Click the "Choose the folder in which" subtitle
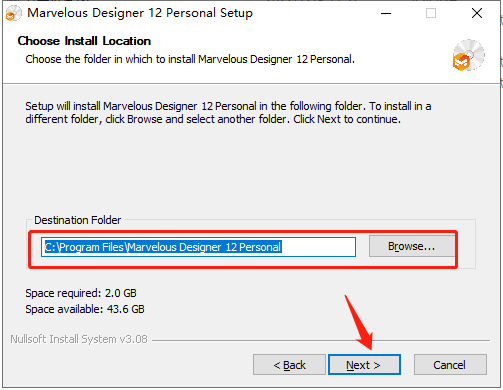Image resolution: width=503 pixels, height=390 pixels. (190, 59)
